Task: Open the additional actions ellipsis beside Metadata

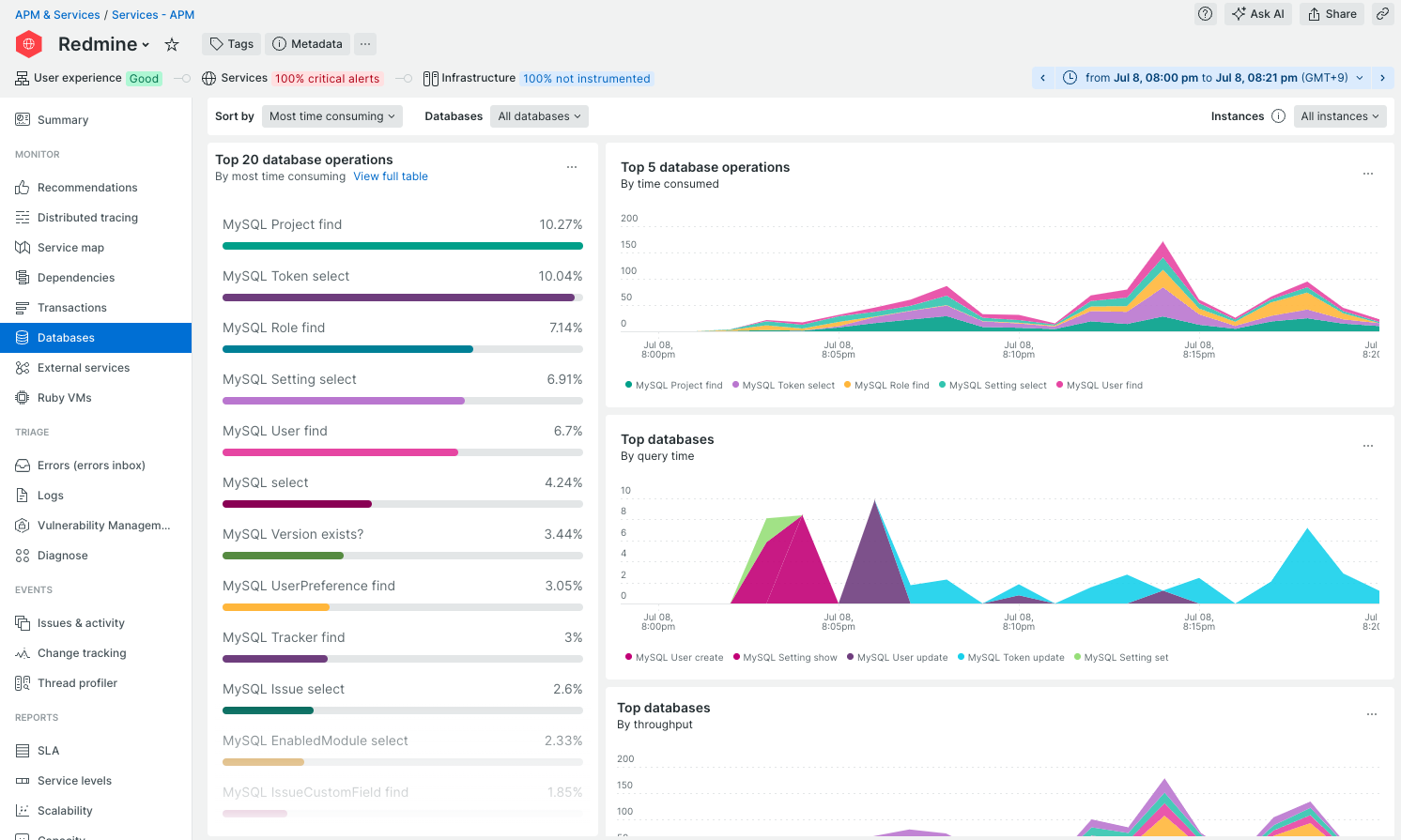Action: tap(365, 44)
